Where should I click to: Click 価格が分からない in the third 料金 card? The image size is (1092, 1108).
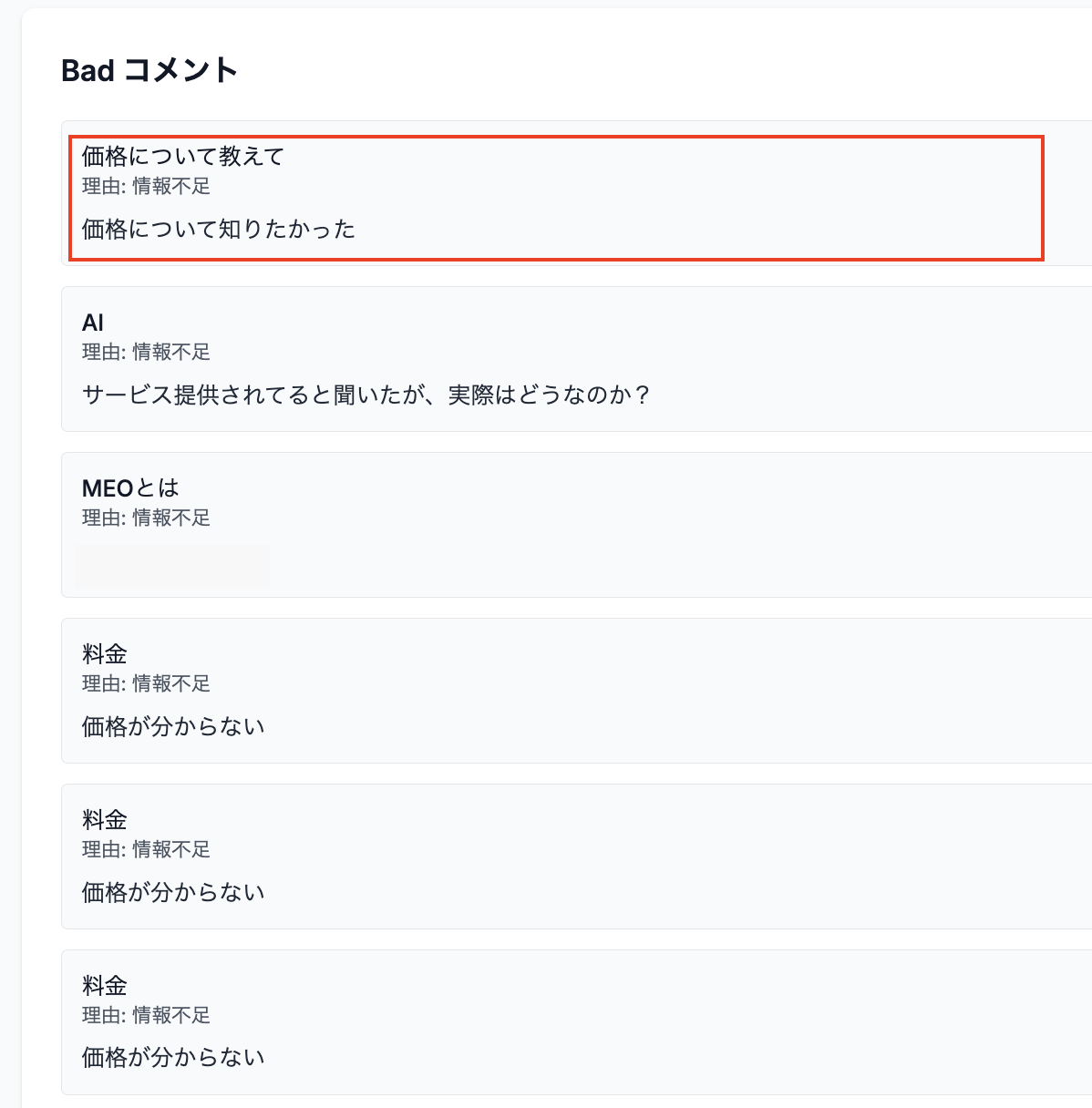[172, 1057]
